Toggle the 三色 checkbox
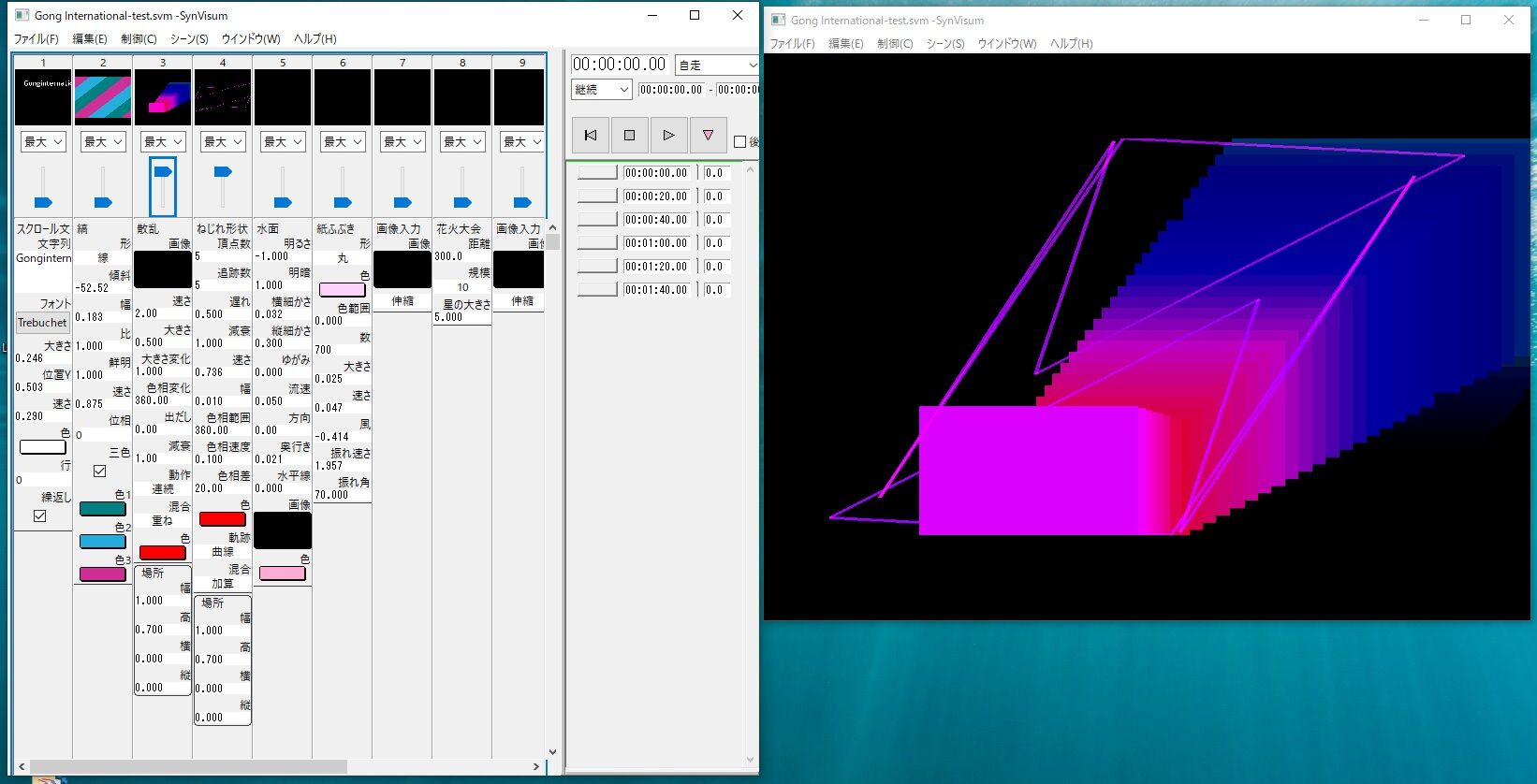This screenshot has width=1537, height=784. 100,471
